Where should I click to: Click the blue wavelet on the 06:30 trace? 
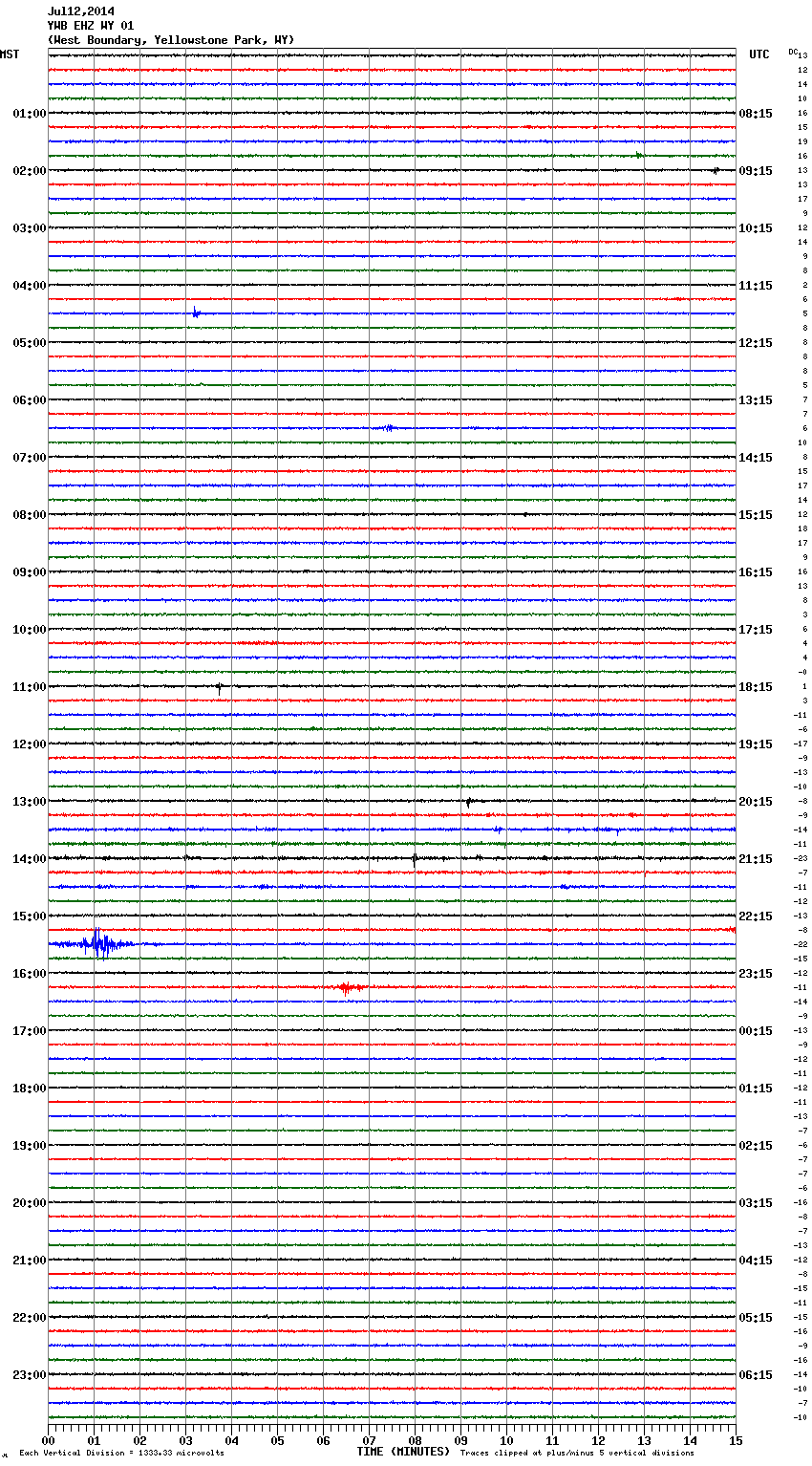(388, 428)
